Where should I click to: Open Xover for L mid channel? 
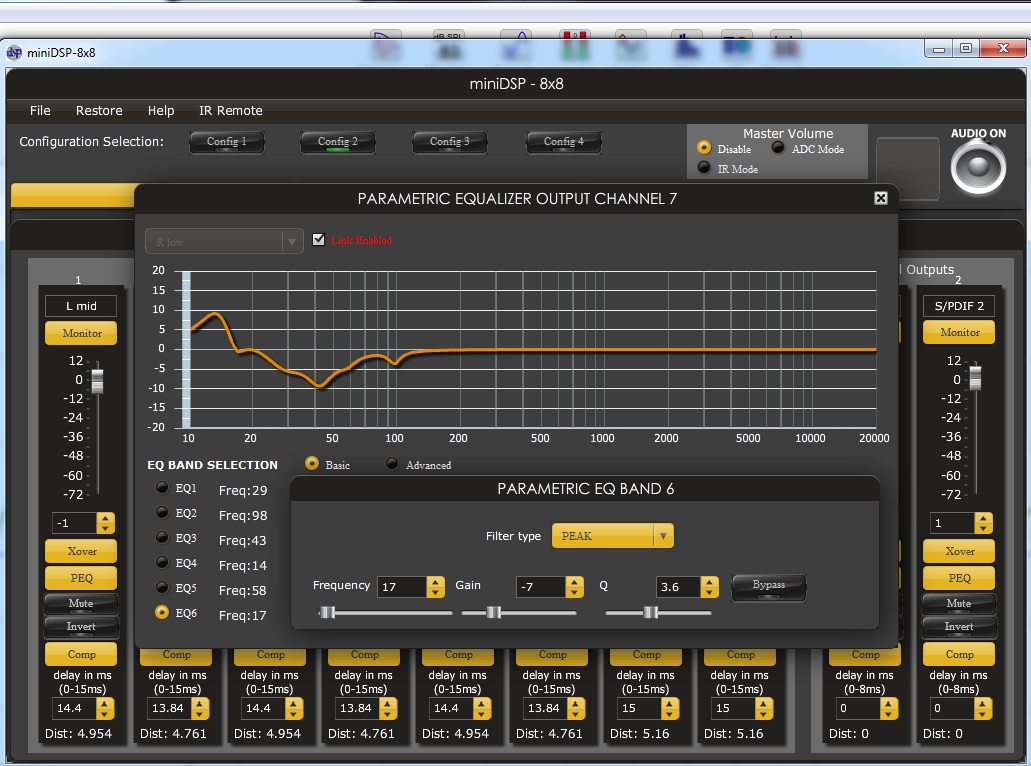tap(81, 551)
